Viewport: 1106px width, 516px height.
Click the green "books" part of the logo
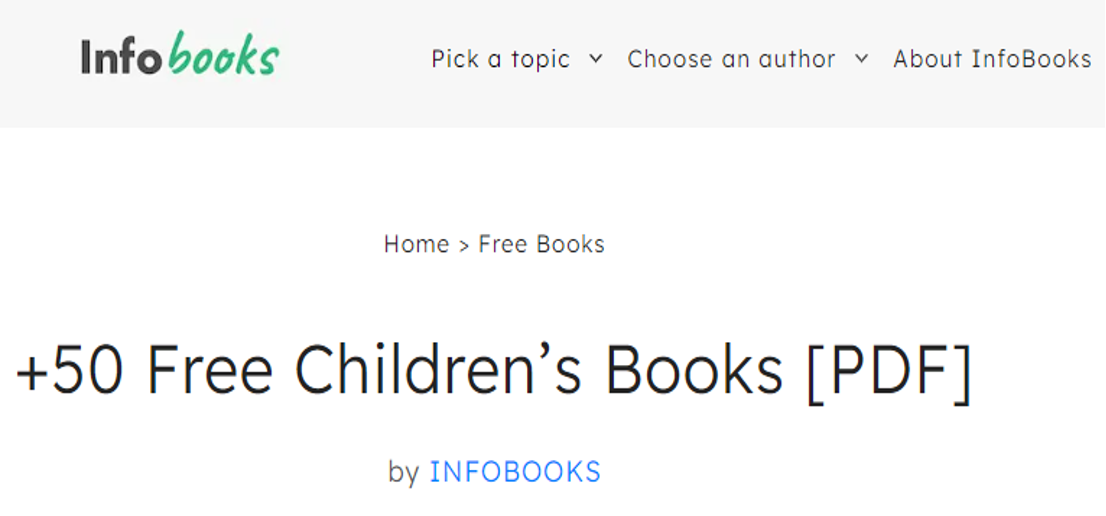click(x=224, y=57)
